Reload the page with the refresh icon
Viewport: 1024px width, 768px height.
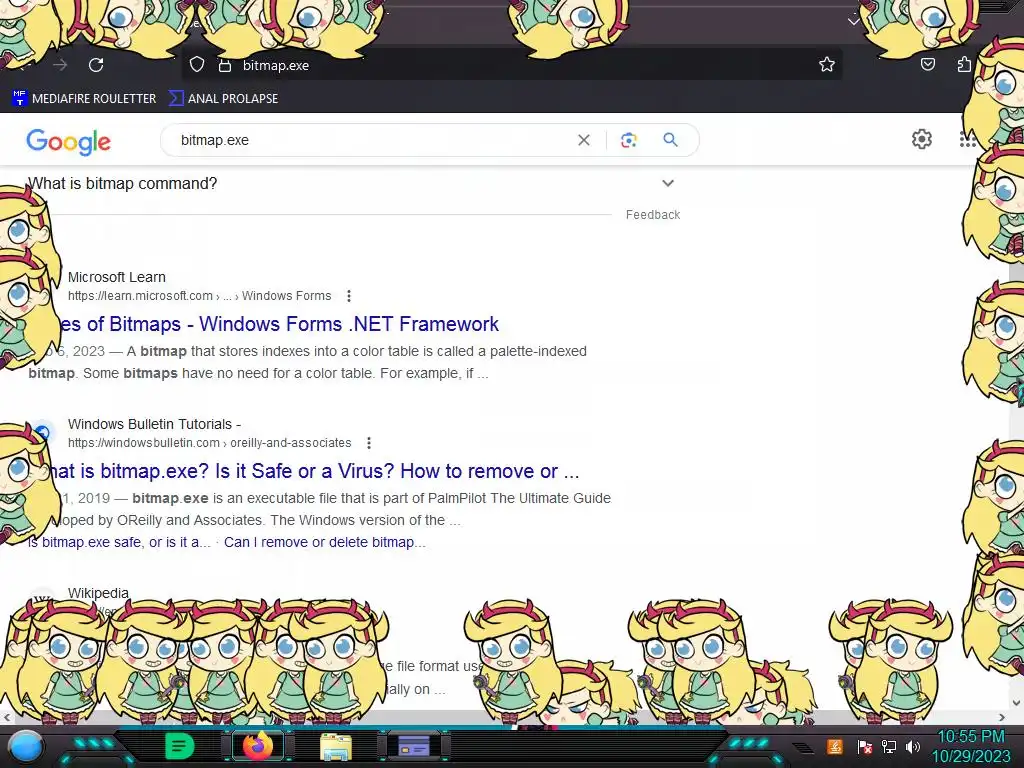click(96, 65)
